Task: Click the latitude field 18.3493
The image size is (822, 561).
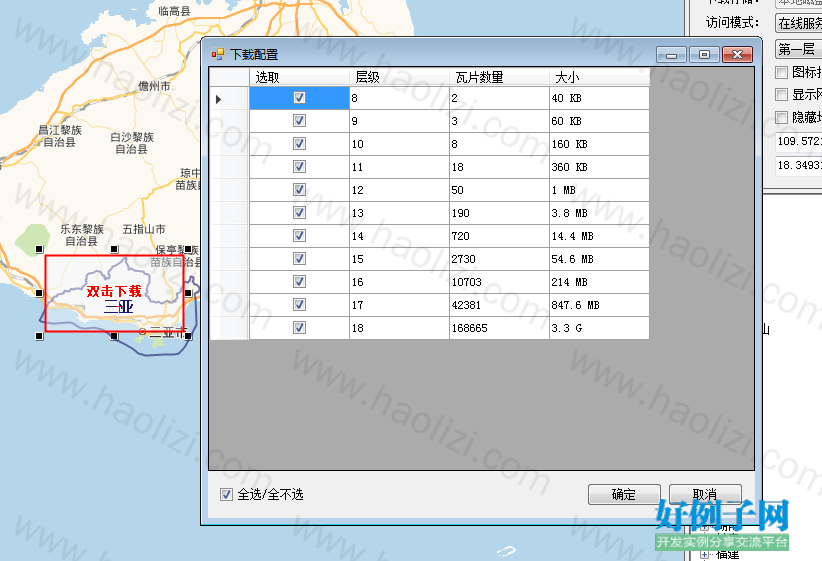Action: click(x=798, y=165)
